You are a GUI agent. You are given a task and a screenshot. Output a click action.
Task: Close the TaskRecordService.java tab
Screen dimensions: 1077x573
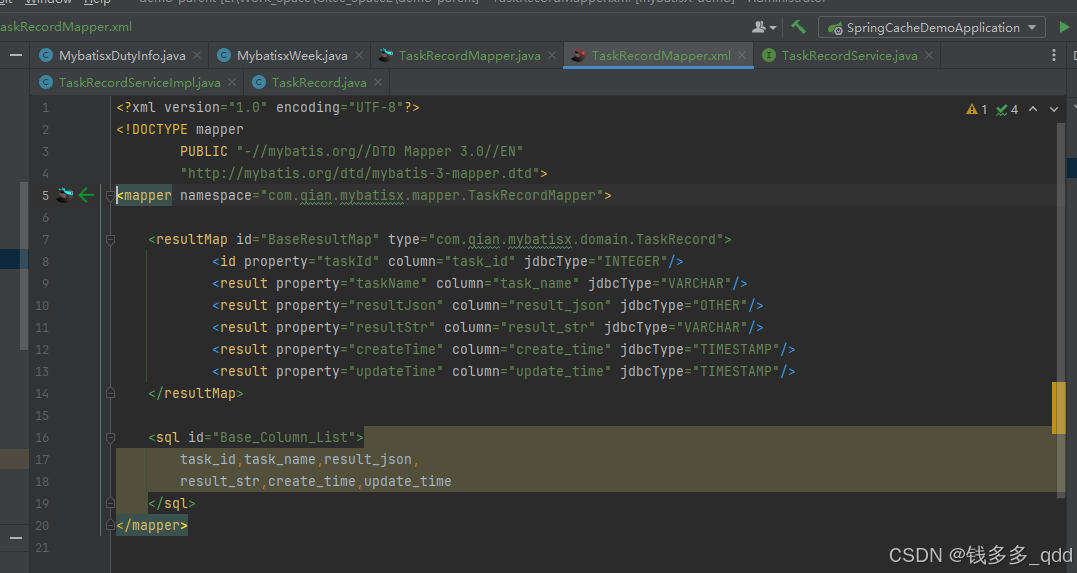929,56
